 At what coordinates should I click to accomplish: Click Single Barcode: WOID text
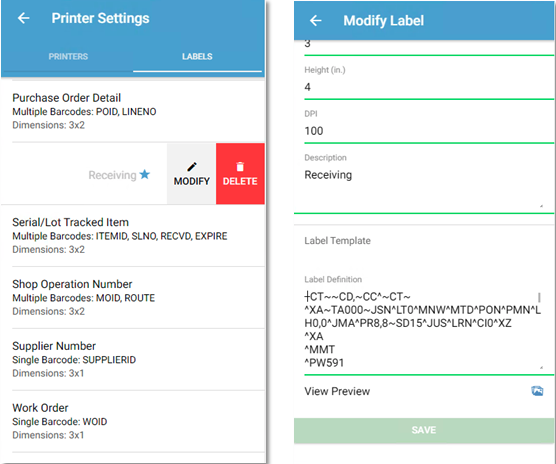[60, 422]
